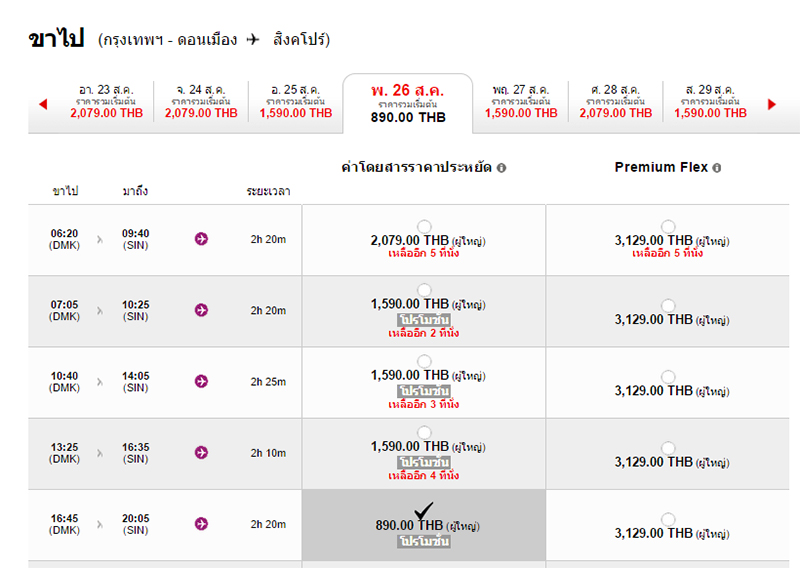This screenshot has width=800, height=568.
Task: Click purple flight details icon for 07:05 flight
Action: click(201, 310)
